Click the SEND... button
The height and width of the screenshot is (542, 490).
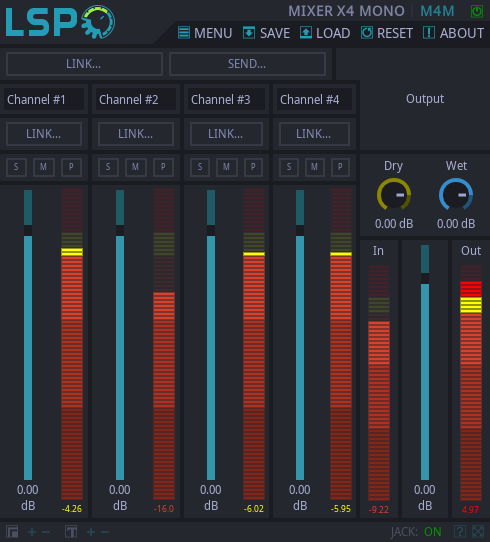[247, 64]
